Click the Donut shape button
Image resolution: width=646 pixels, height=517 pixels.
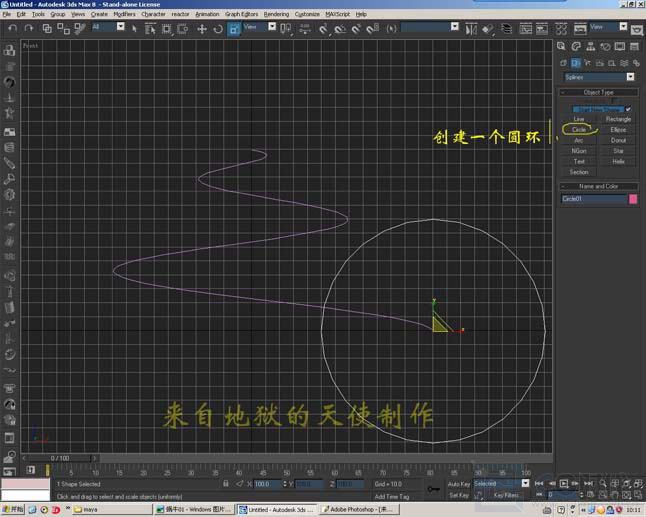point(618,140)
